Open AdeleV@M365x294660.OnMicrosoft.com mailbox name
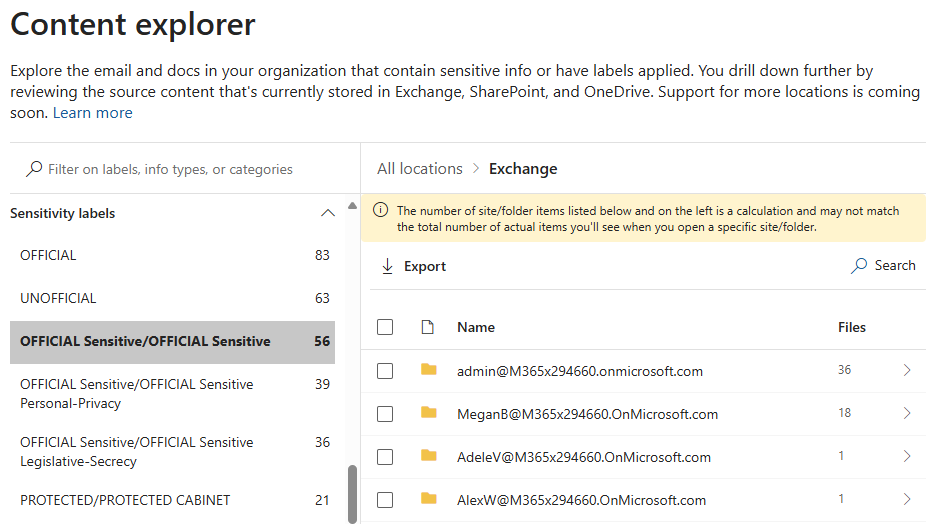Viewport: 933px width, 524px height. click(x=584, y=457)
